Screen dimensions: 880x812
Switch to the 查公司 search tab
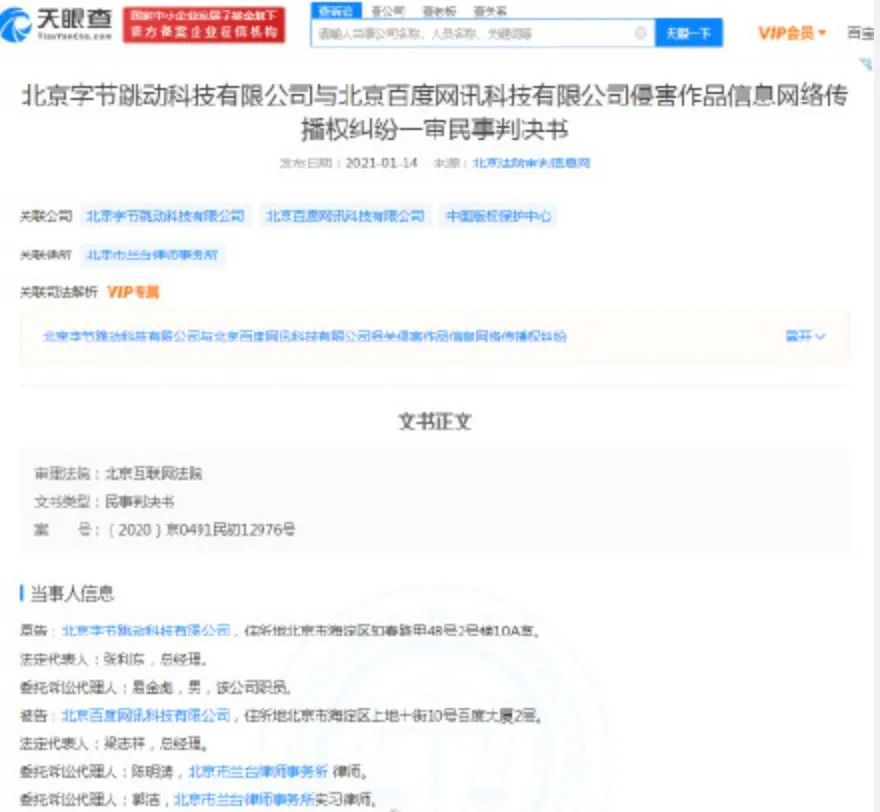pos(387,11)
